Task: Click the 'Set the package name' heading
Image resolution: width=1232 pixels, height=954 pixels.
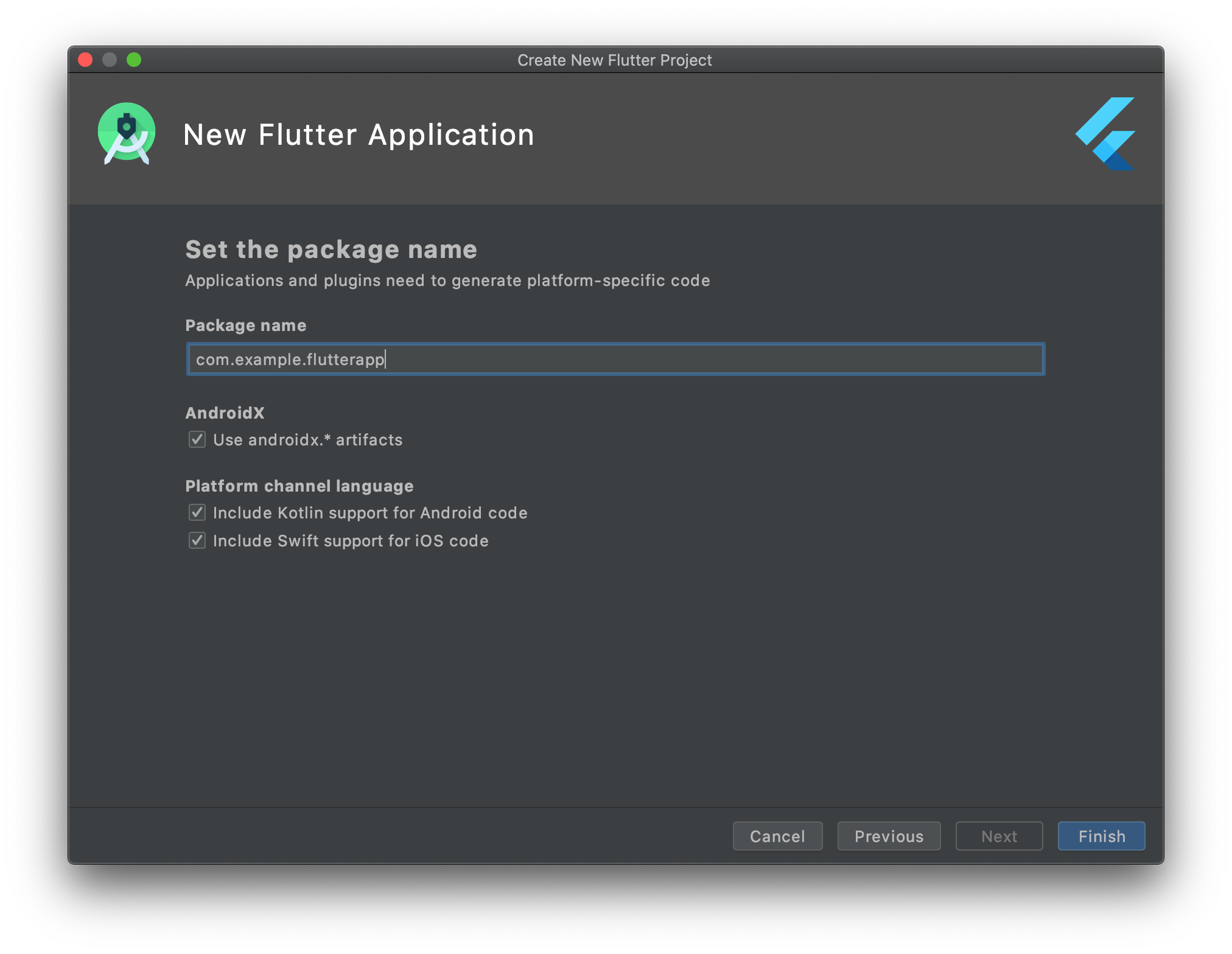Action: point(331,249)
